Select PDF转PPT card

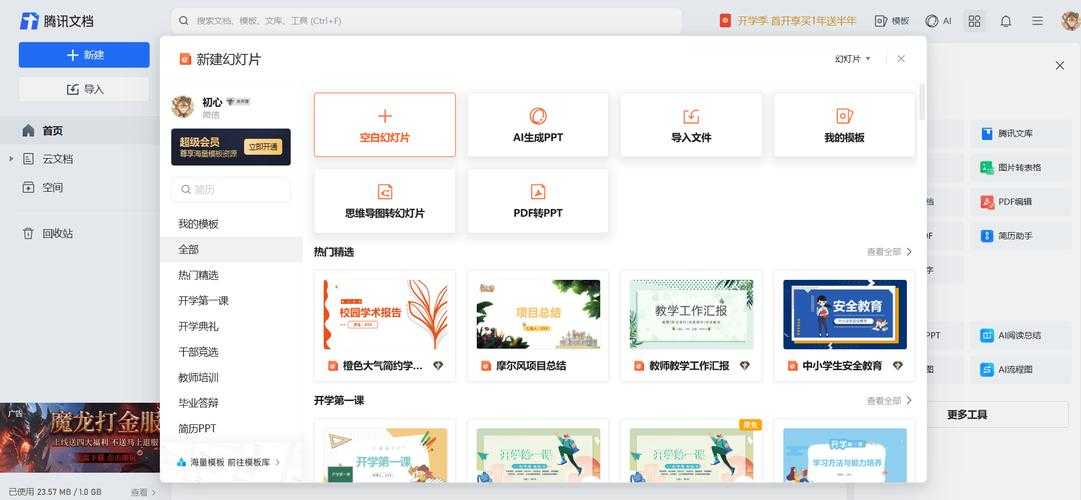coord(538,201)
